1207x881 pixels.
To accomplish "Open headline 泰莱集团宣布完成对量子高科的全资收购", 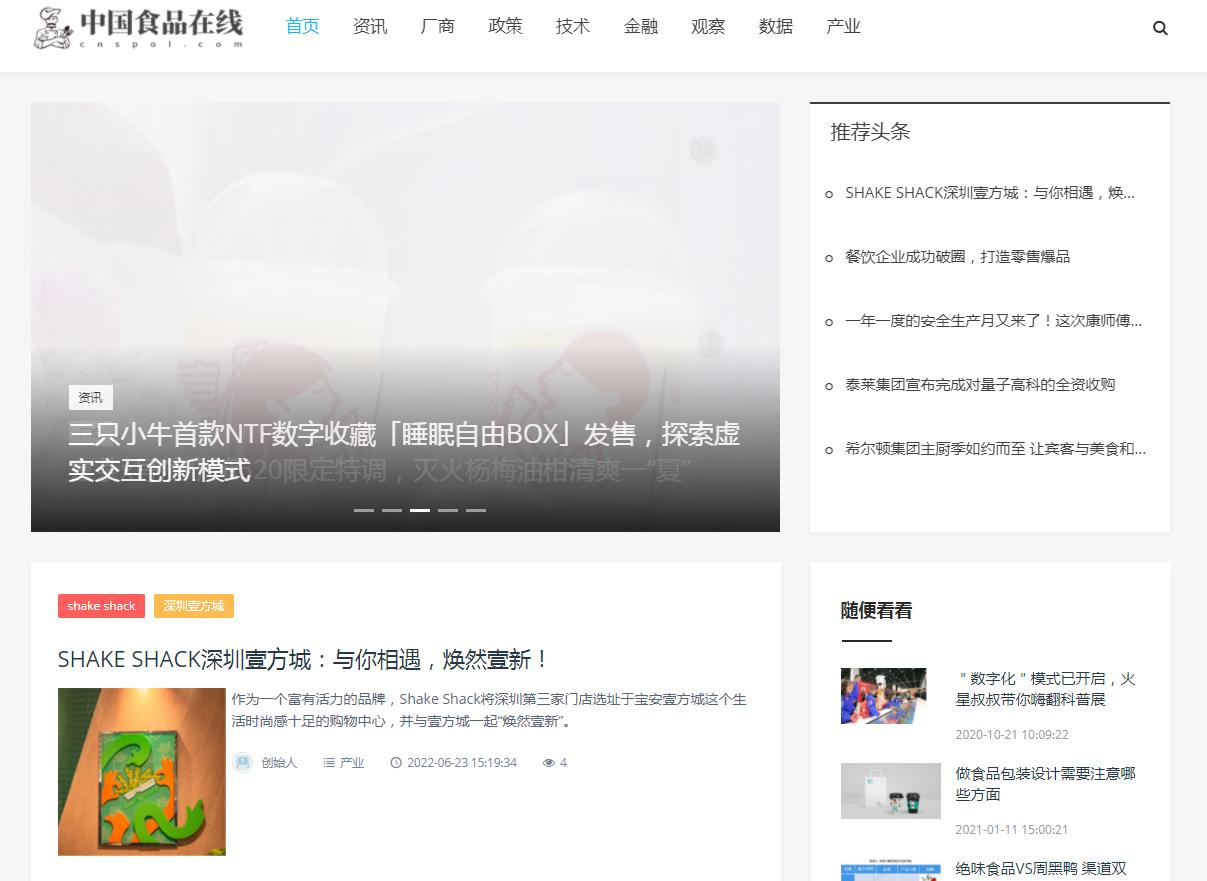I will [x=980, y=385].
